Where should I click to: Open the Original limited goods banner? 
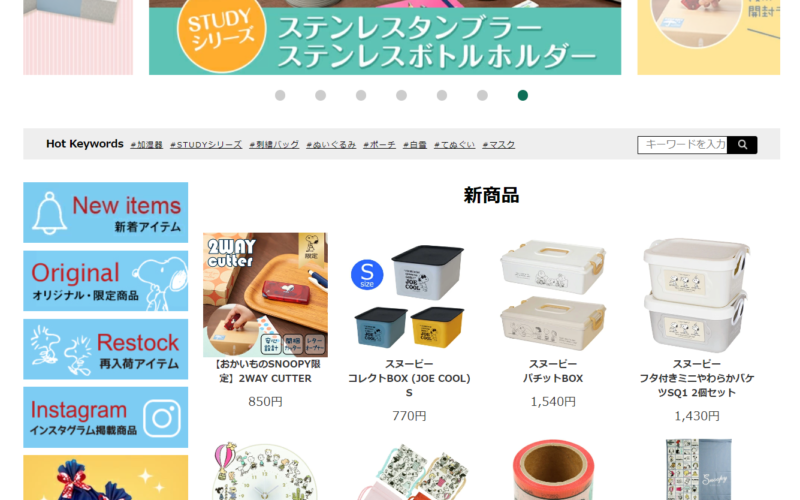click(106, 281)
